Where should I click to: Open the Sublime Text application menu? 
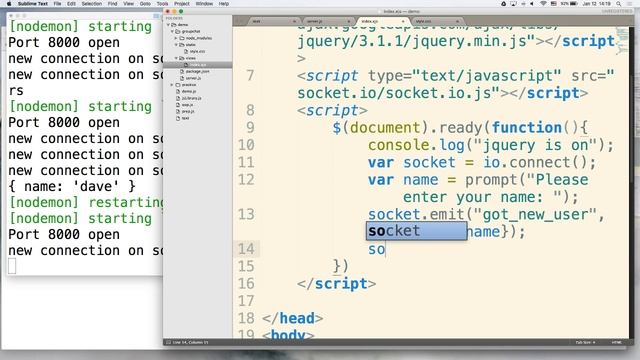click(33, 4)
